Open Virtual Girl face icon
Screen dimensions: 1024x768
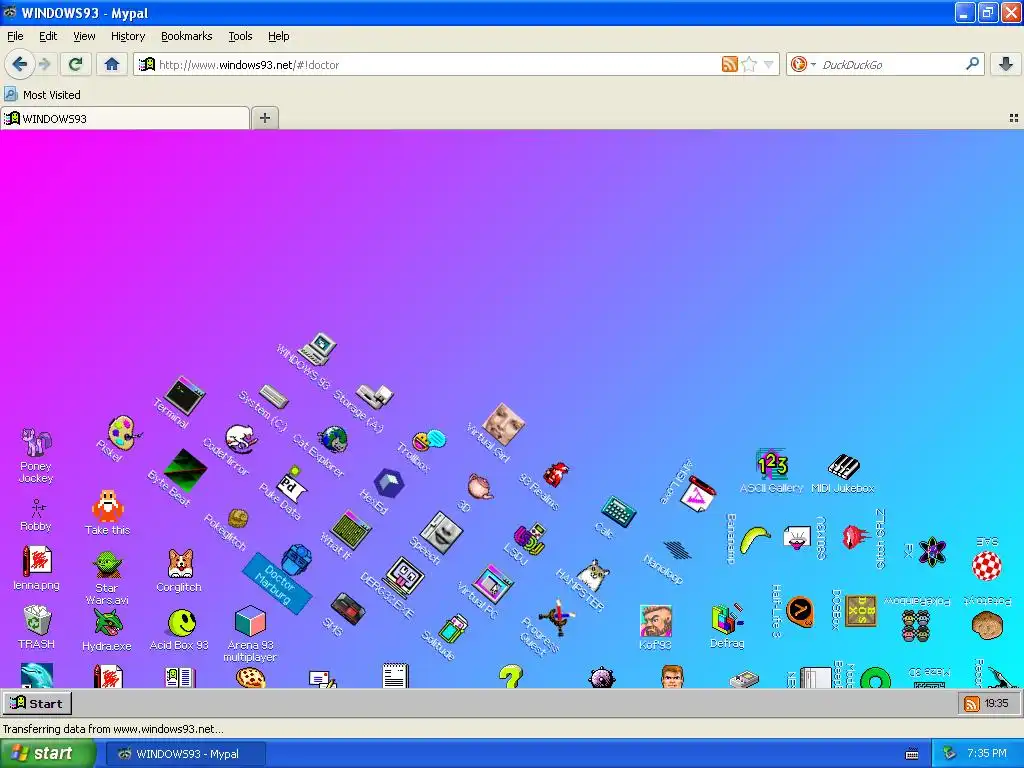pos(504,423)
